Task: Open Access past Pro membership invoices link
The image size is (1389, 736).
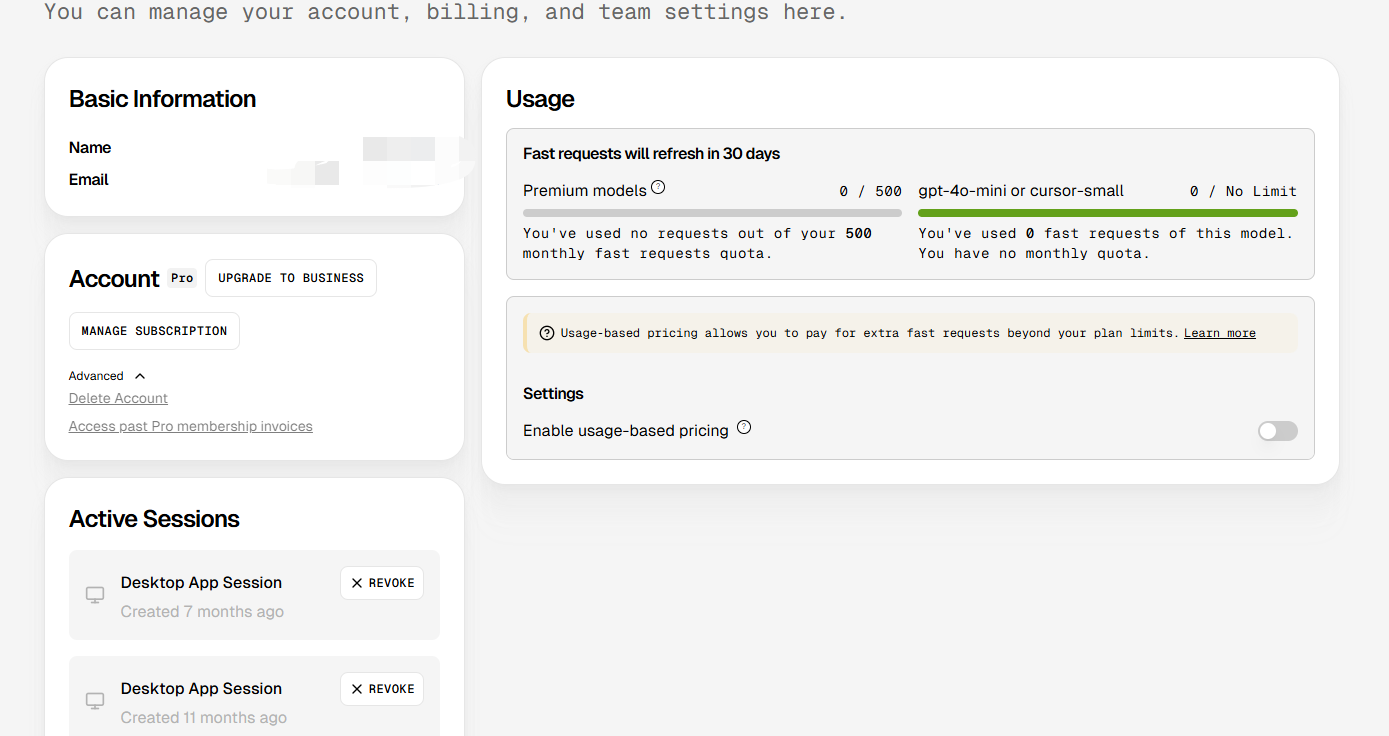Action: tap(191, 426)
